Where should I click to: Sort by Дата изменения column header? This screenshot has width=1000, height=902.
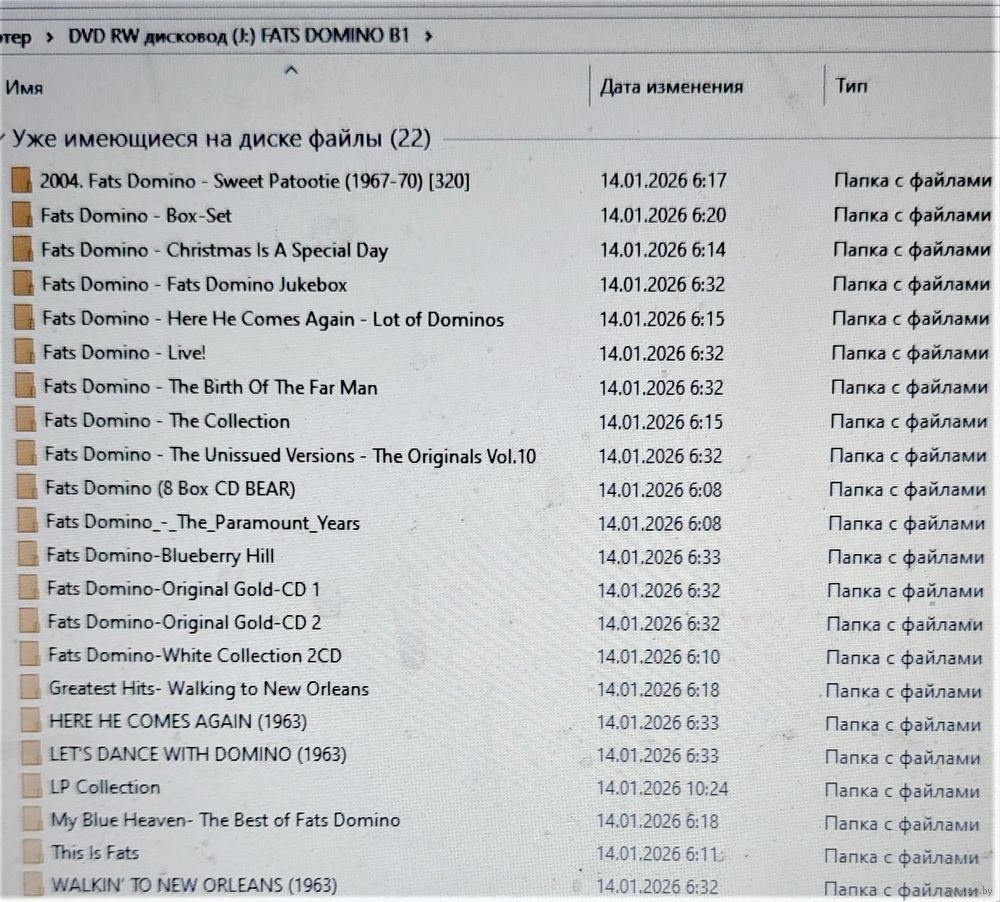(671, 87)
